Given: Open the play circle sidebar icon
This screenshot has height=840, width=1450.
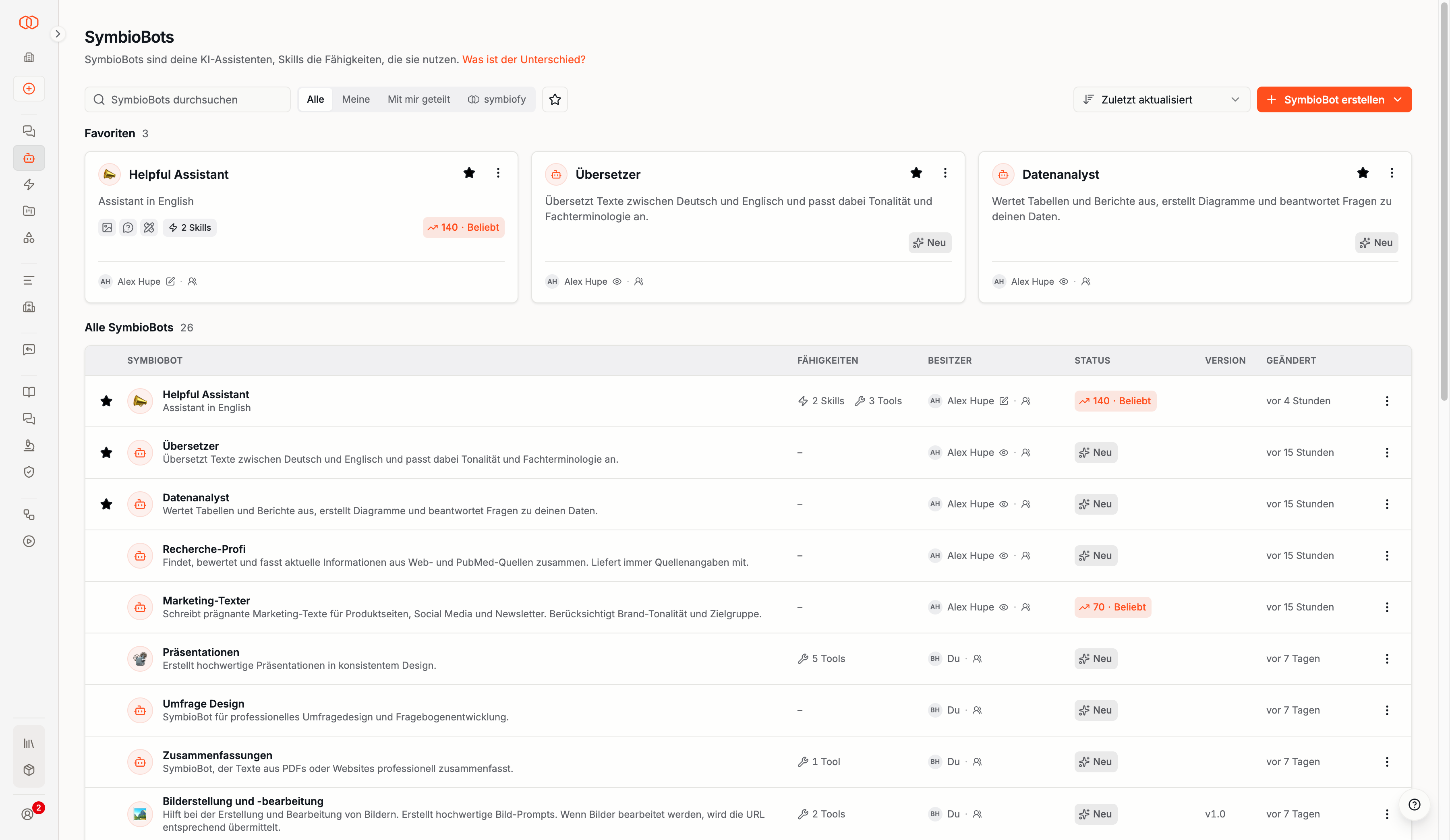Looking at the screenshot, I should click(29, 541).
